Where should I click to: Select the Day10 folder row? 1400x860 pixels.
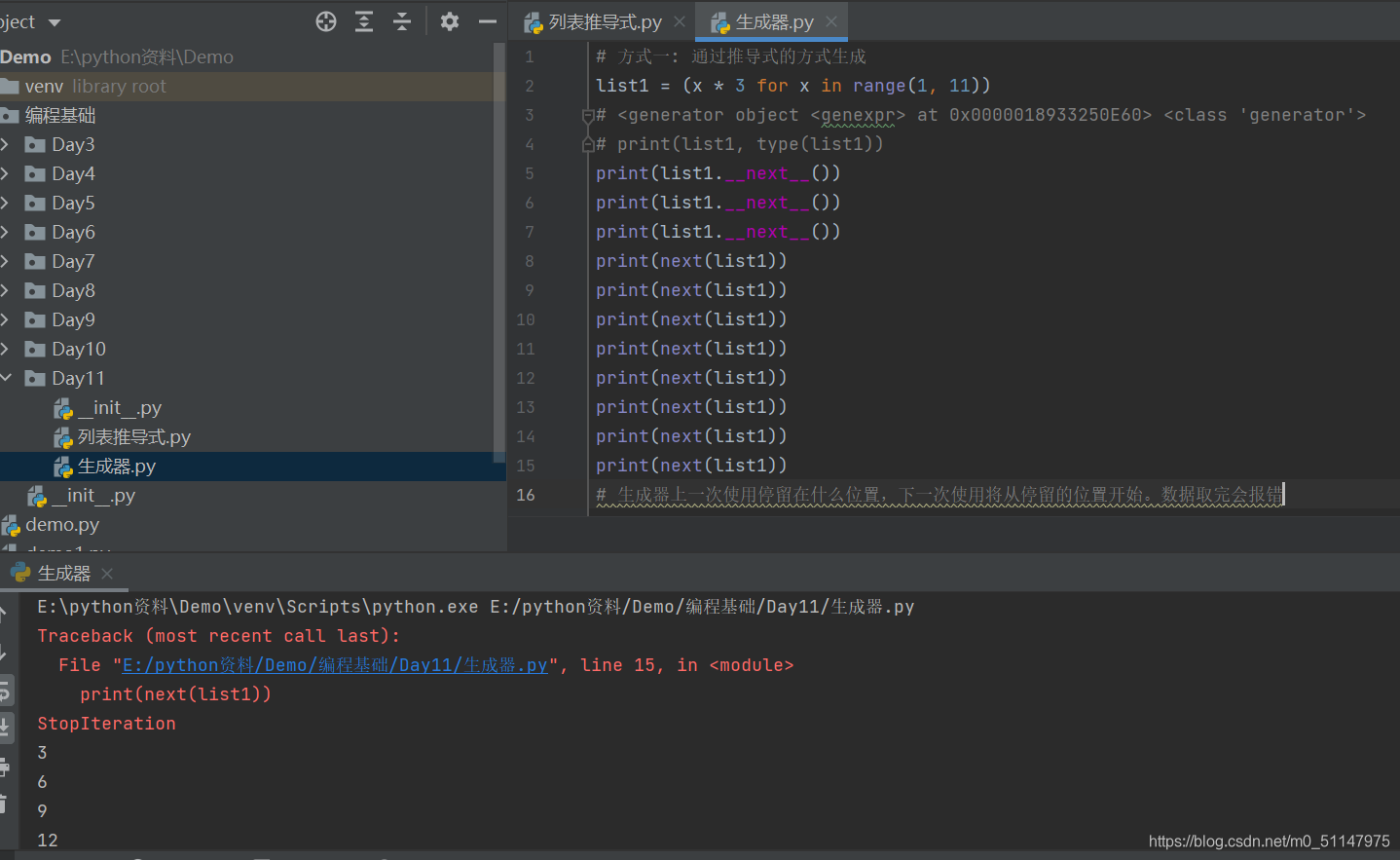point(253,350)
